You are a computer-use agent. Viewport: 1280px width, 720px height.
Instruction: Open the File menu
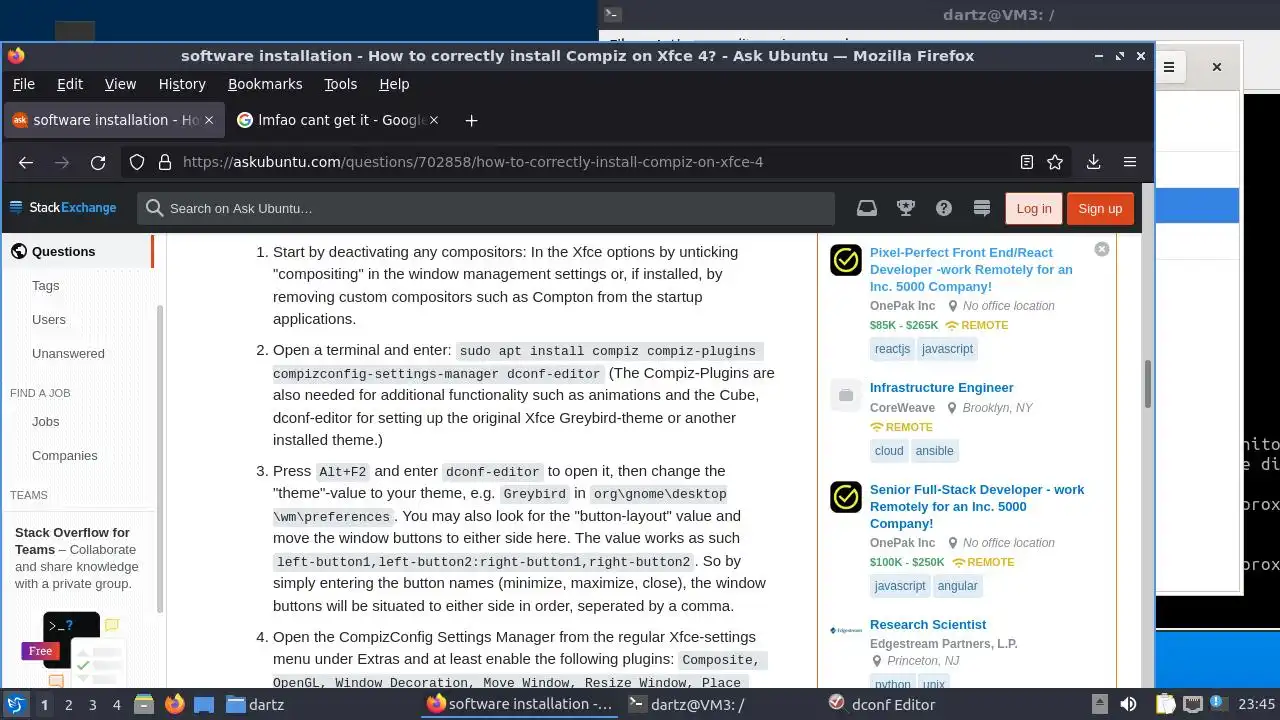tap(23, 84)
